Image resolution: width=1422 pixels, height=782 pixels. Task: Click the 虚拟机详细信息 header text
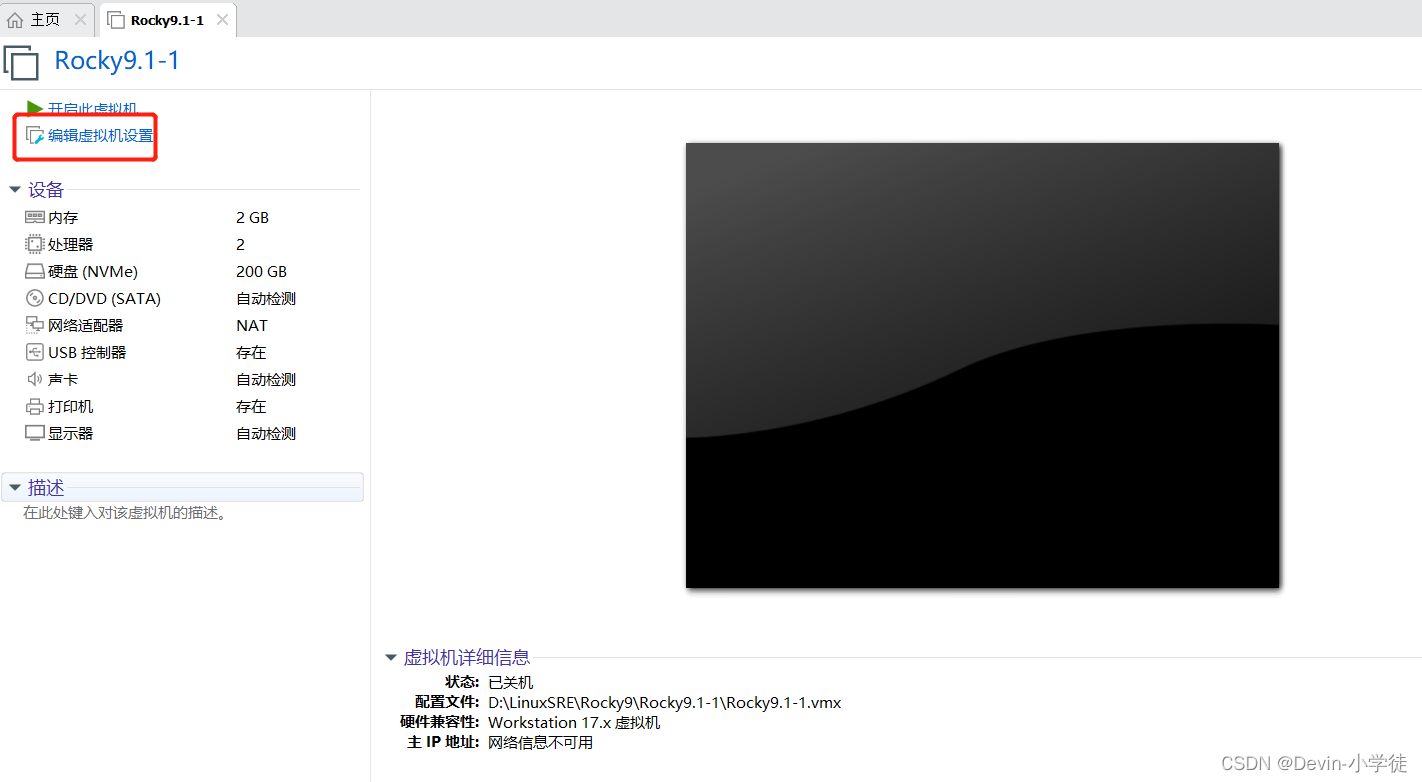tap(467, 657)
